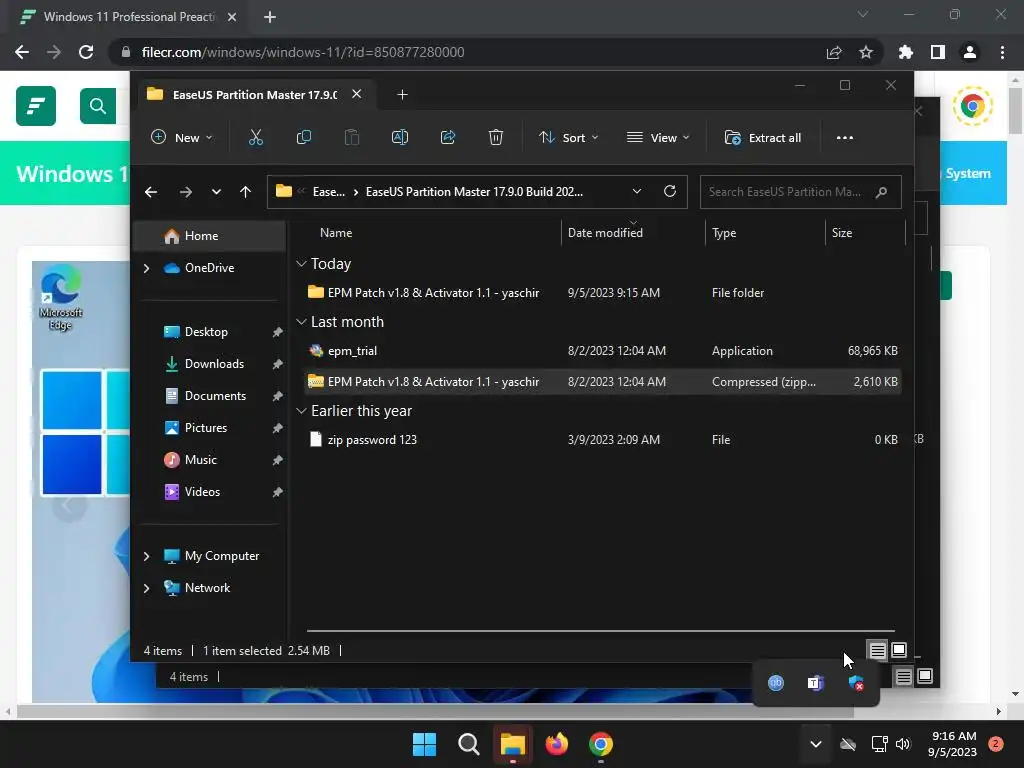This screenshot has width=1024, height=768.
Task: Click the Delete trash icon
Action: pos(496,137)
